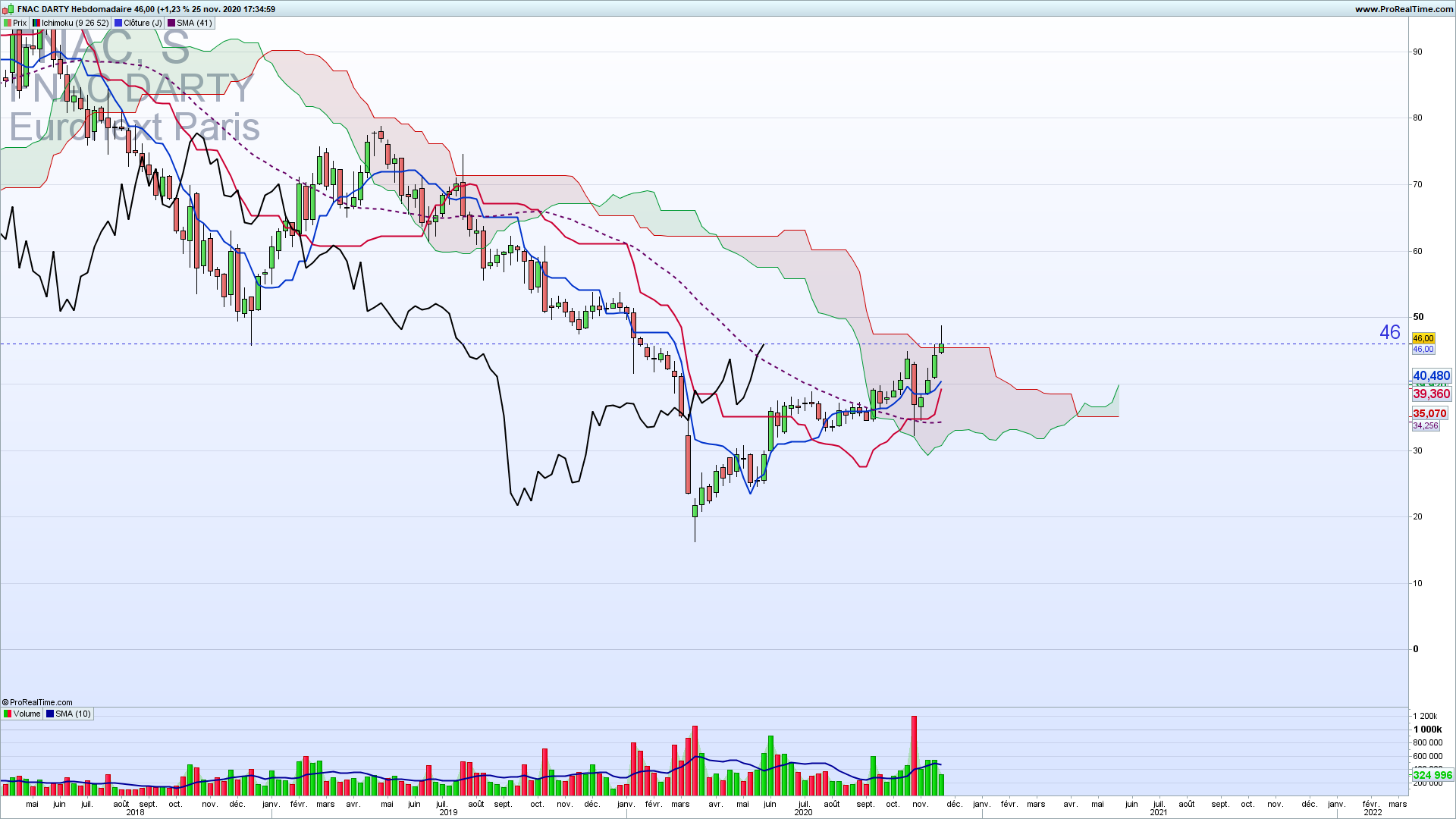
Task: Open the Ichimoku (9 26 52) settings label
Action: coord(75,24)
